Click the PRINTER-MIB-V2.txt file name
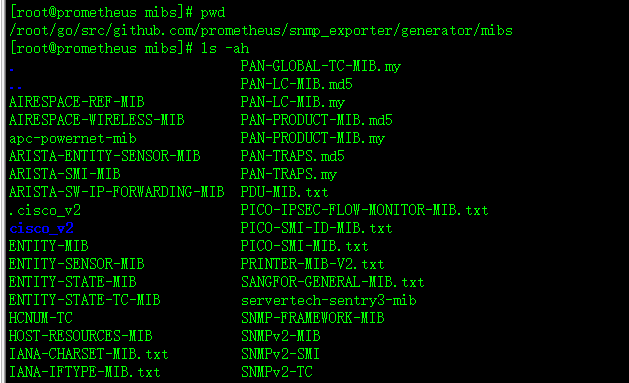This screenshot has width=629, height=383. [312, 264]
